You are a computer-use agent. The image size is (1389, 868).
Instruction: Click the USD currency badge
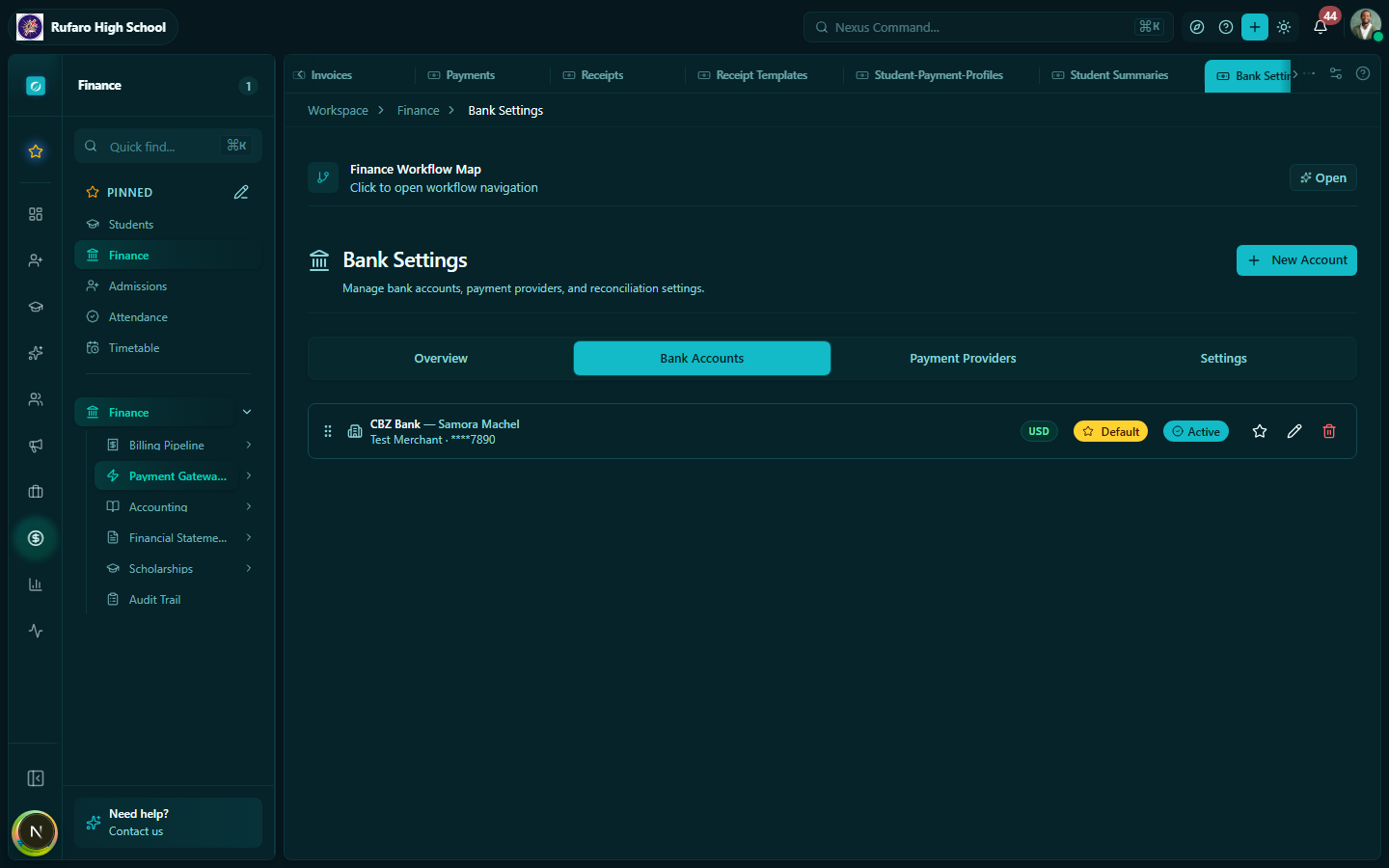tap(1039, 431)
